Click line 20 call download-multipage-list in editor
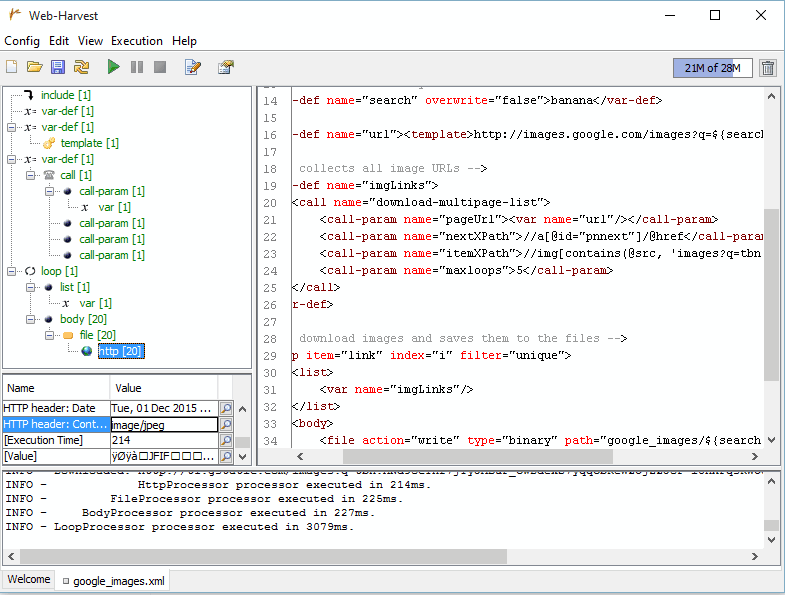Viewport: 785px width, 595px height. point(421,202)
